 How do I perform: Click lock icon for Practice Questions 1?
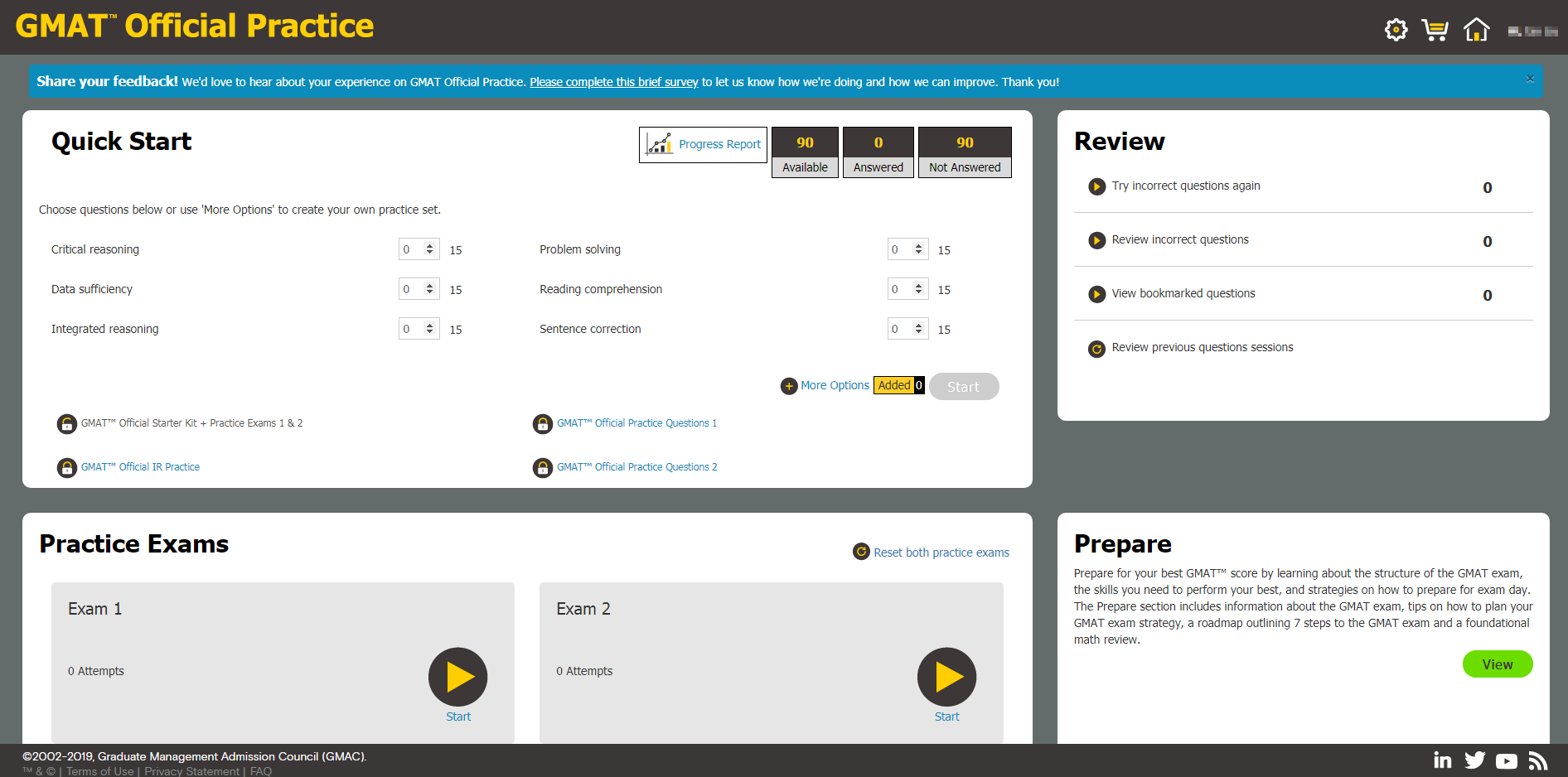(543, 424)
